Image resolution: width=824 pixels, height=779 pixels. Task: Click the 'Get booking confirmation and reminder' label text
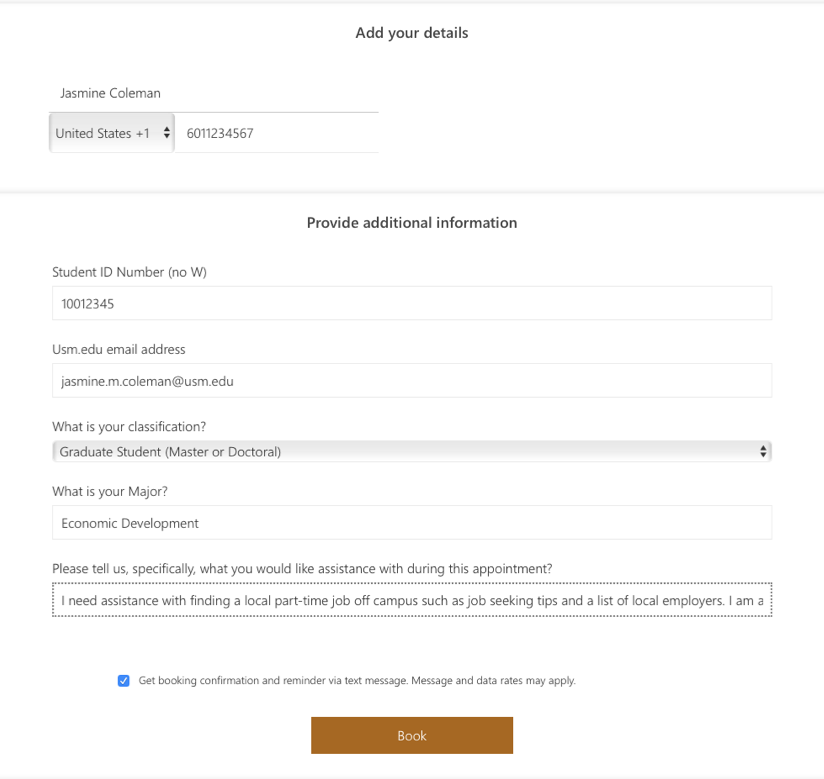pos(357,681)
